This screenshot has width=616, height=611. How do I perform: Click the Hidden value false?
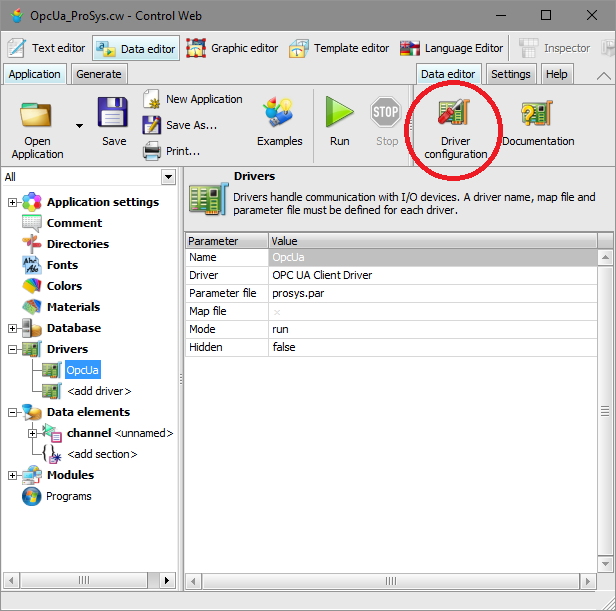point(433,347)
